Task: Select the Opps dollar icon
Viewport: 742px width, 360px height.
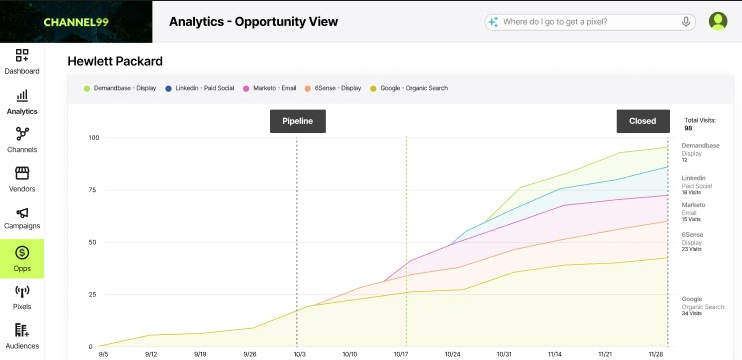Action: 22,253
